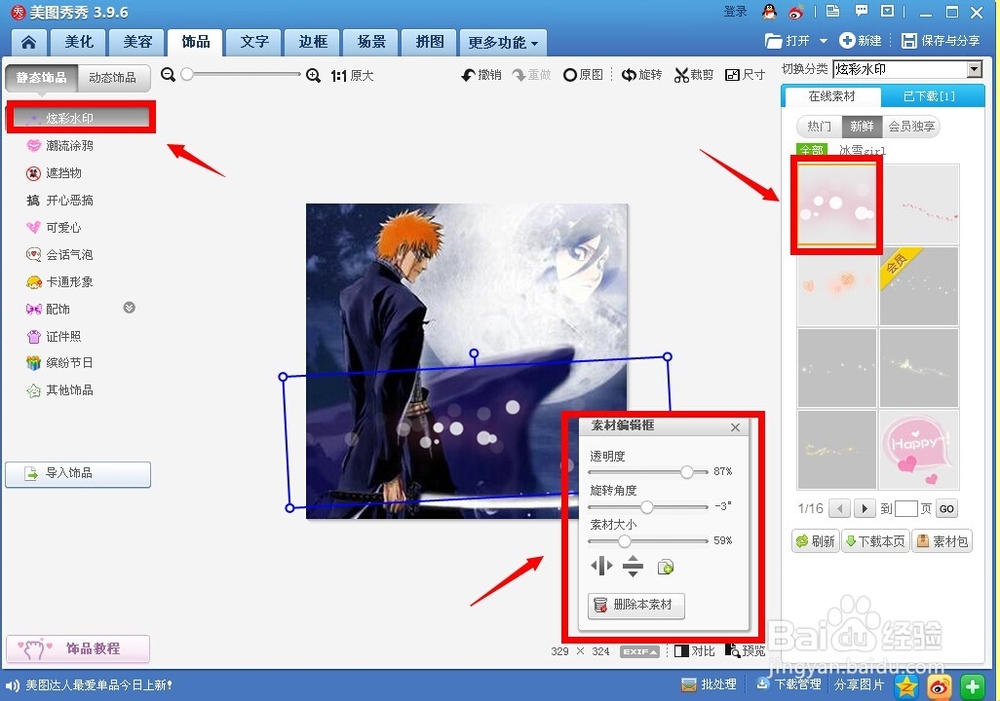Click 删除本素材 delete button
The width and height of the screenshot is (1000, 701).
(x=636, y=605)
